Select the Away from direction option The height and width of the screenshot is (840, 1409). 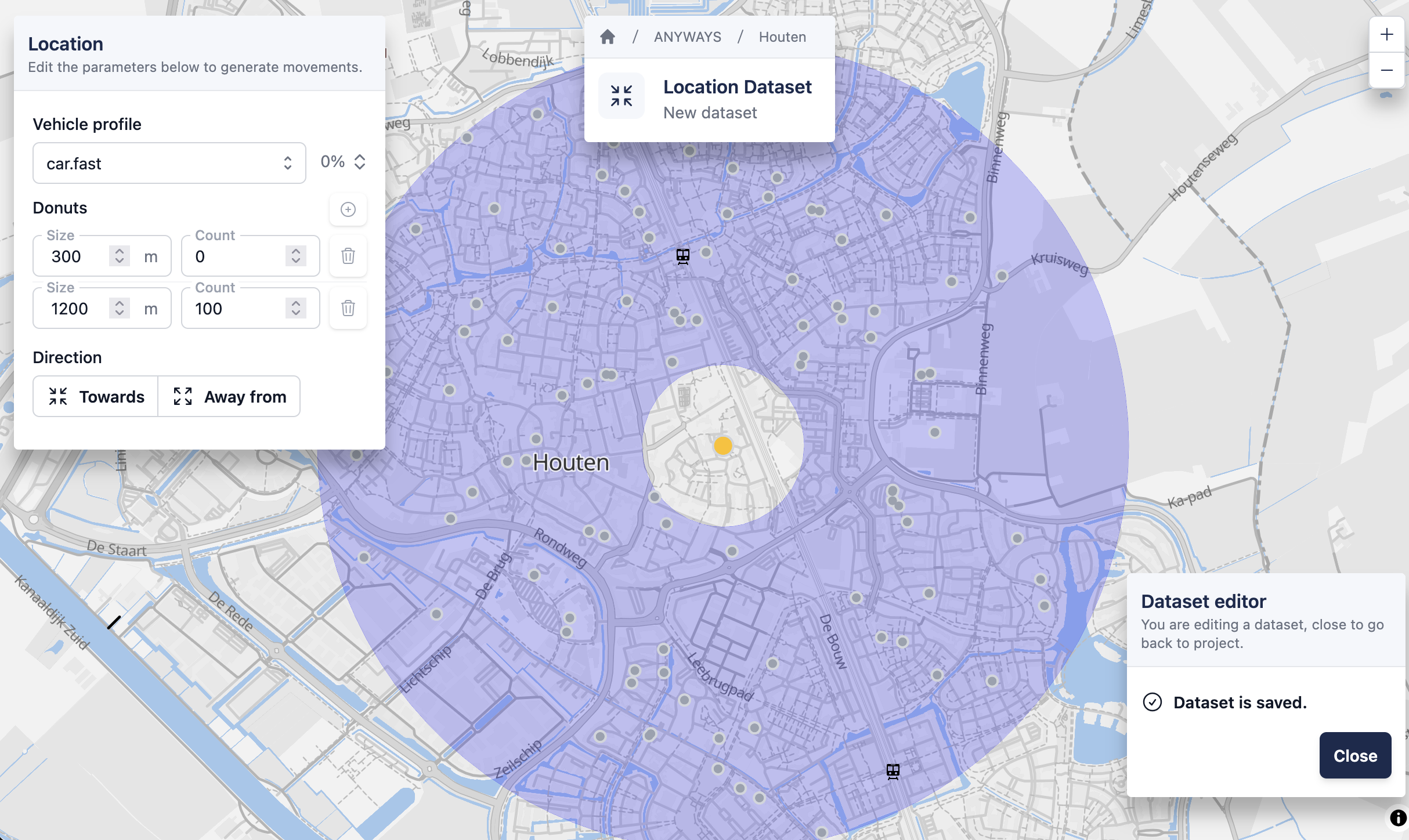[229, 396]
